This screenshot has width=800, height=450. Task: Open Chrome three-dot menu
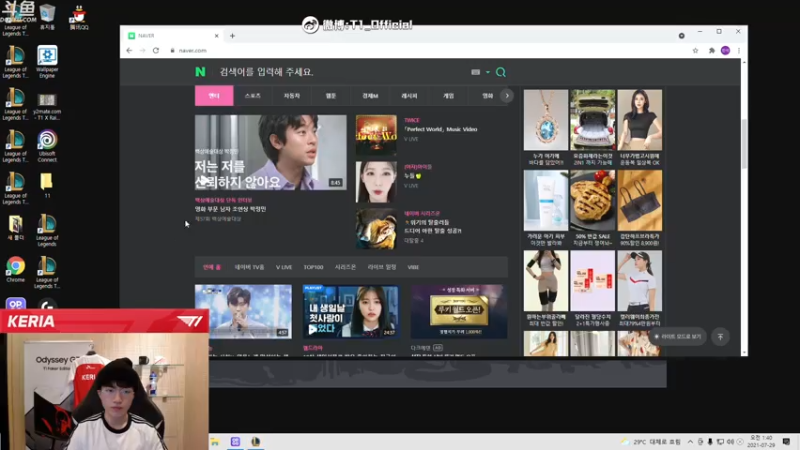(739, 51)
